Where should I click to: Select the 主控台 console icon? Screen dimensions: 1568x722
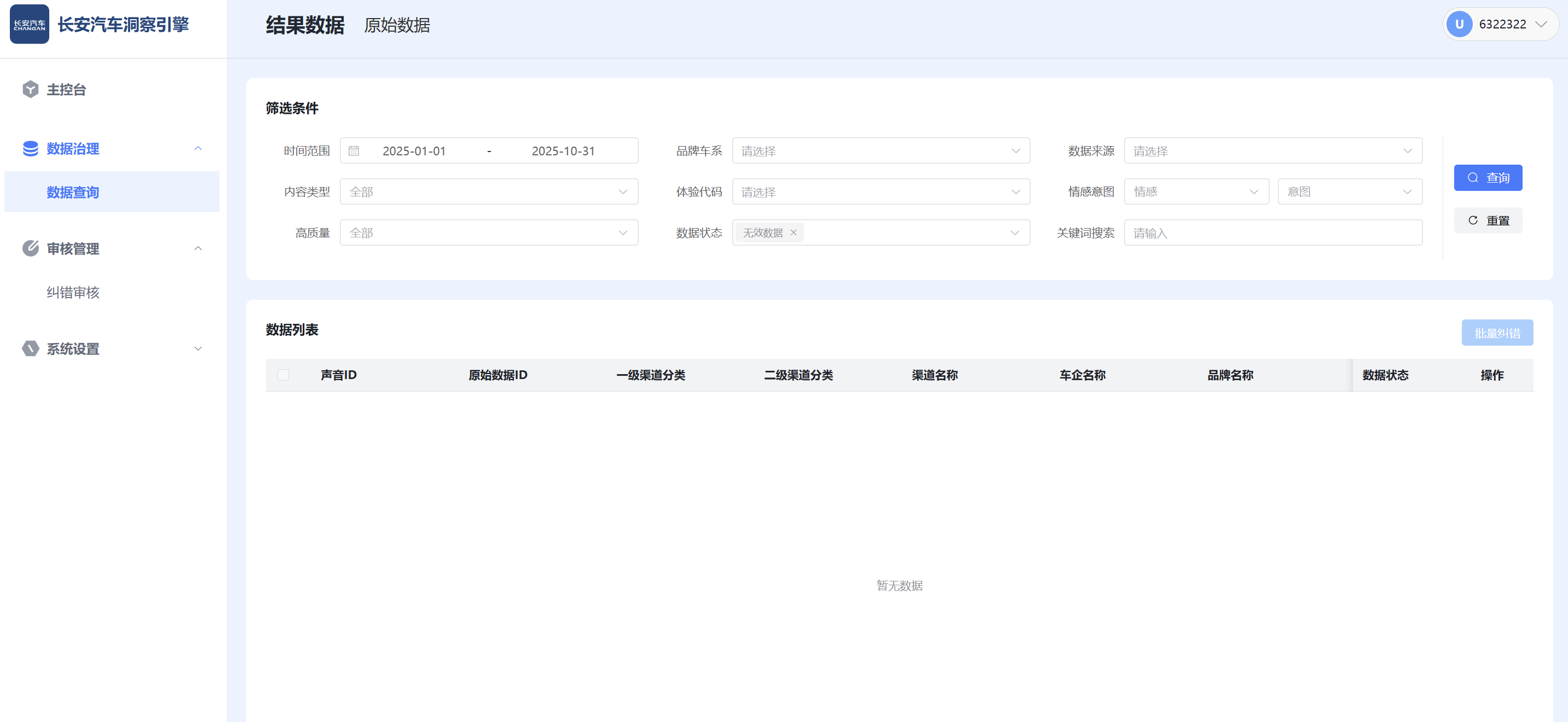click(31, 89)
